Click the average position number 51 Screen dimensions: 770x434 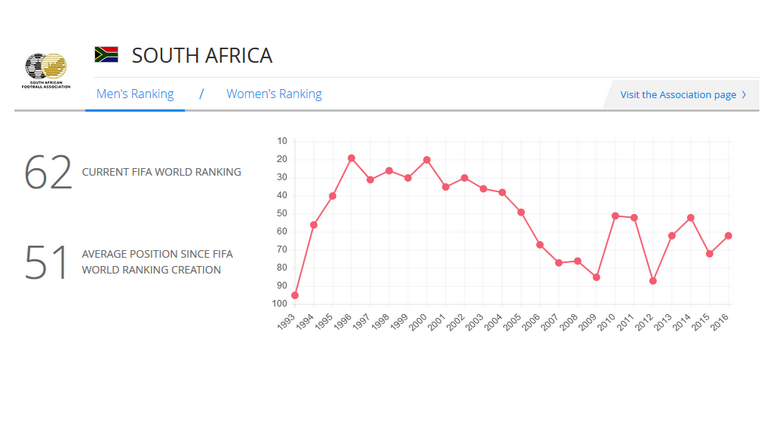tap(46, 262)
